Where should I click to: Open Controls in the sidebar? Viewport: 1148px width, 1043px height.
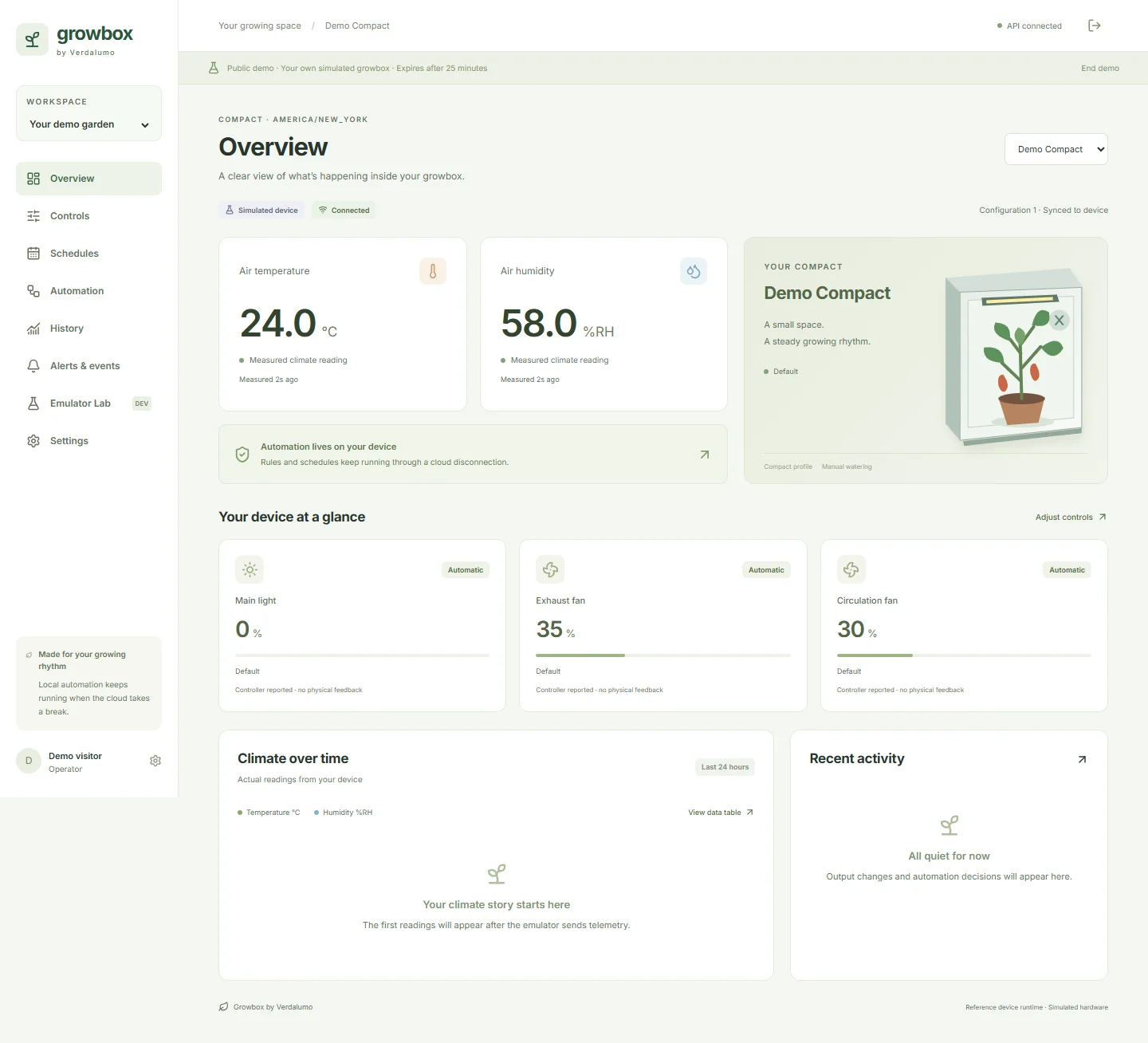click(x=88, y=216)
